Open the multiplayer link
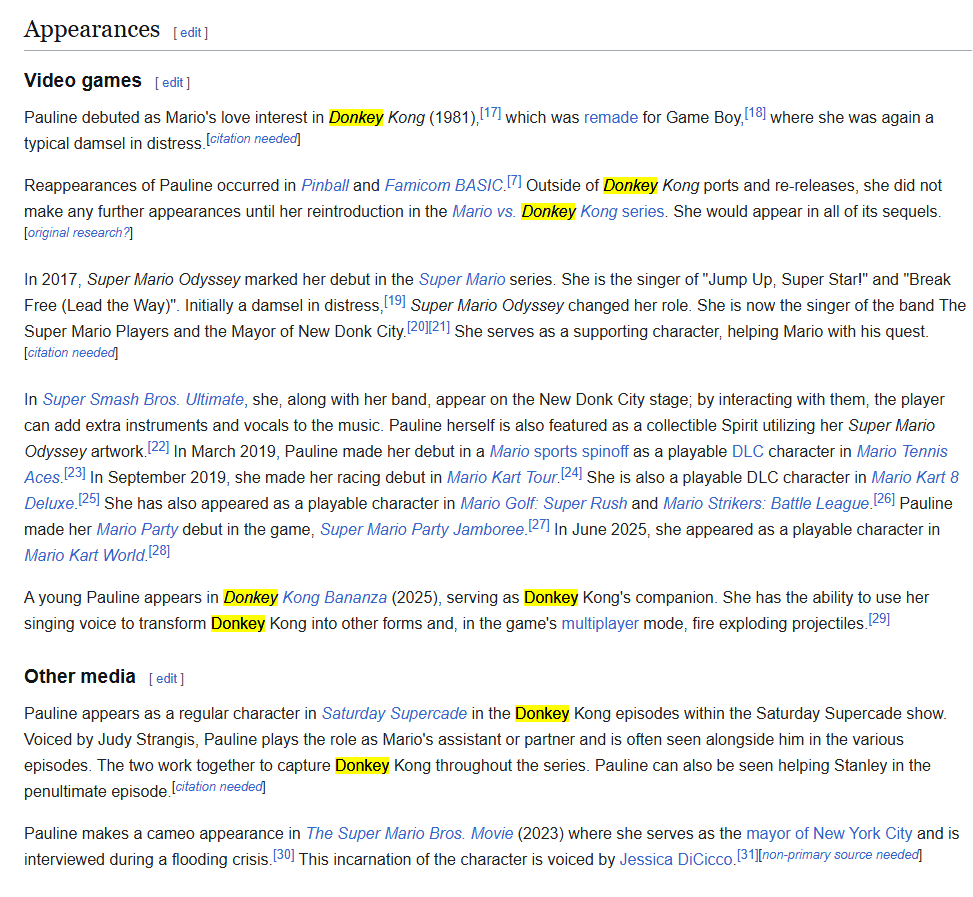Image resolution: width=973 pixels, height=897 pixels. 600,624
